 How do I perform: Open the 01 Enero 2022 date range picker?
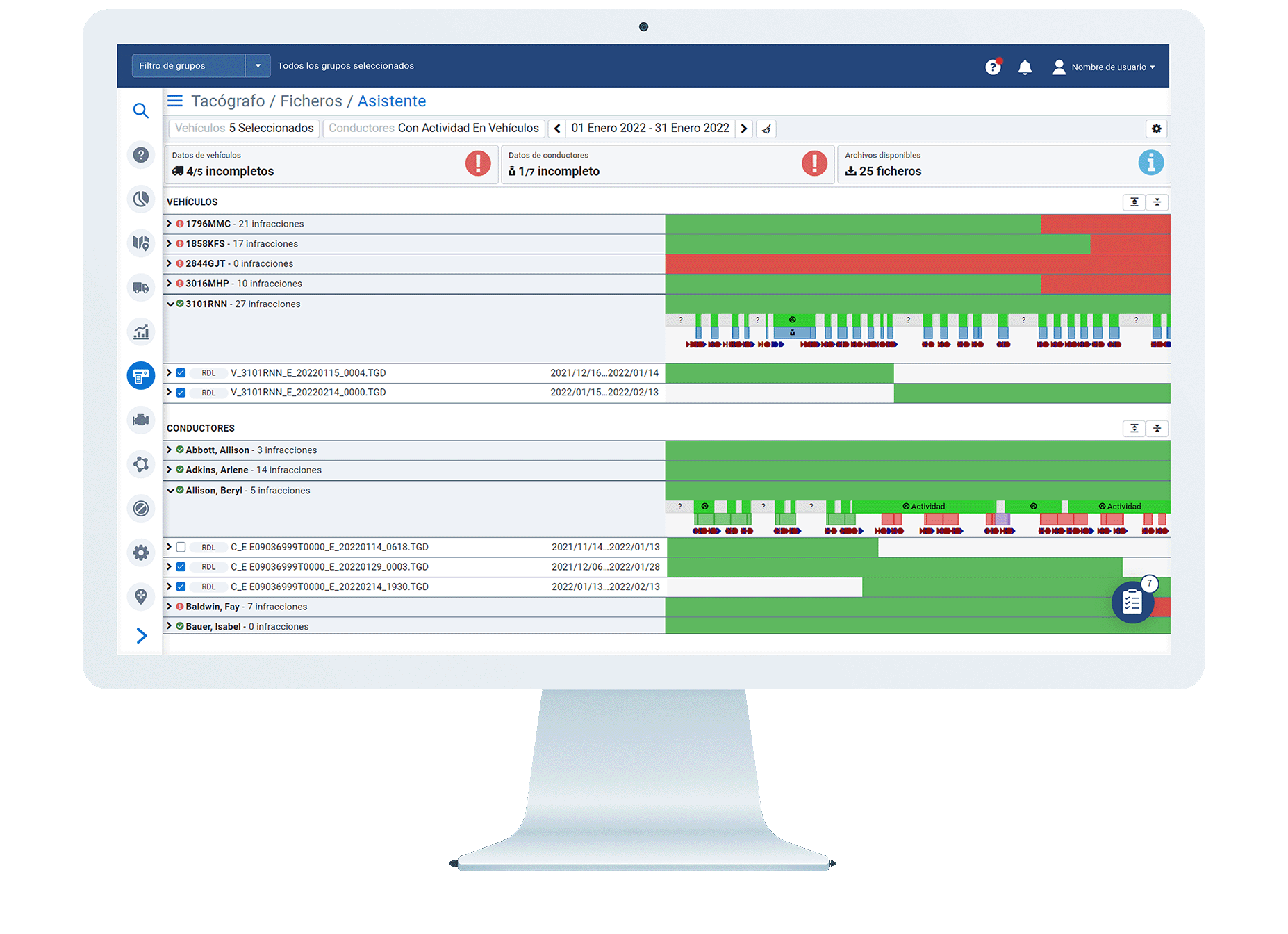click(x=650, y=129)
